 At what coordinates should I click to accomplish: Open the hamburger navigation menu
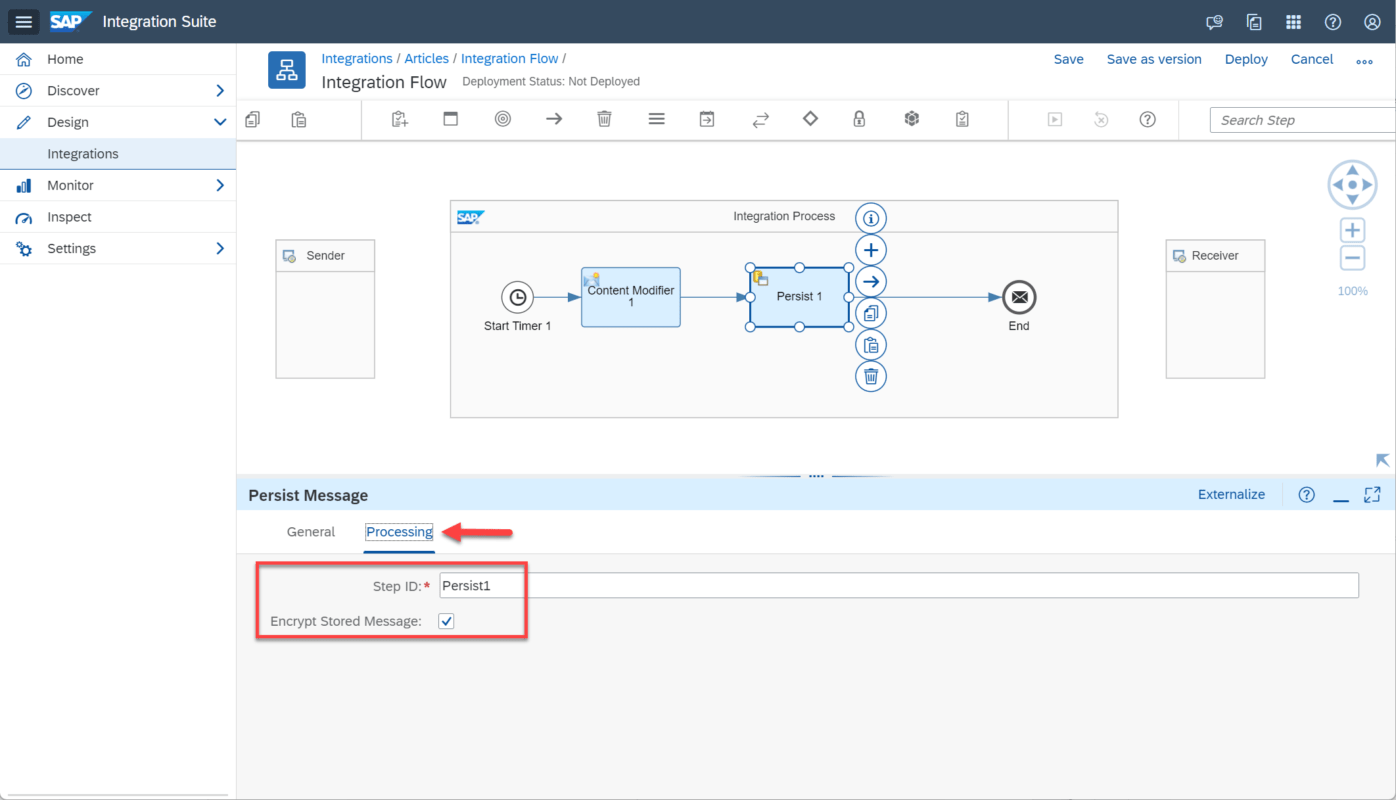point(24,22)
